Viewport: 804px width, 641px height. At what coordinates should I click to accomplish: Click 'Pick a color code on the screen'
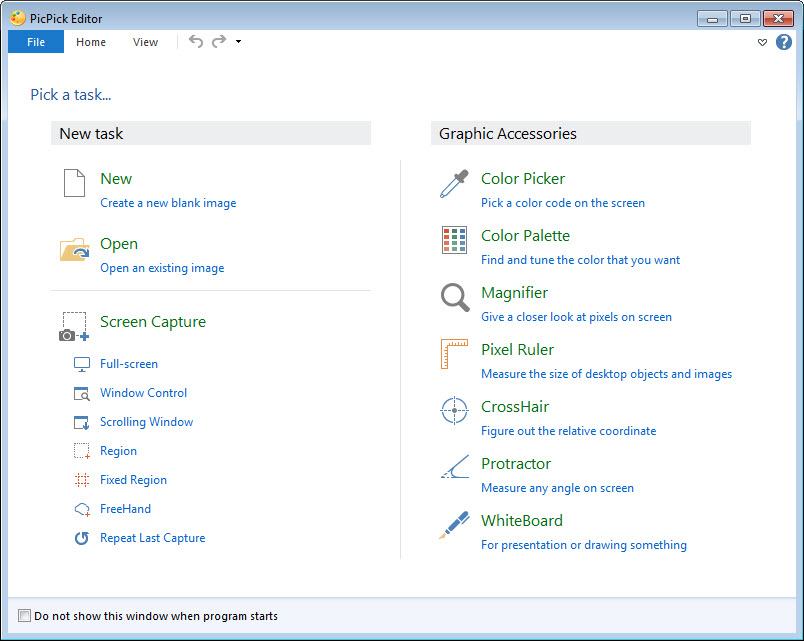[563, 203]
